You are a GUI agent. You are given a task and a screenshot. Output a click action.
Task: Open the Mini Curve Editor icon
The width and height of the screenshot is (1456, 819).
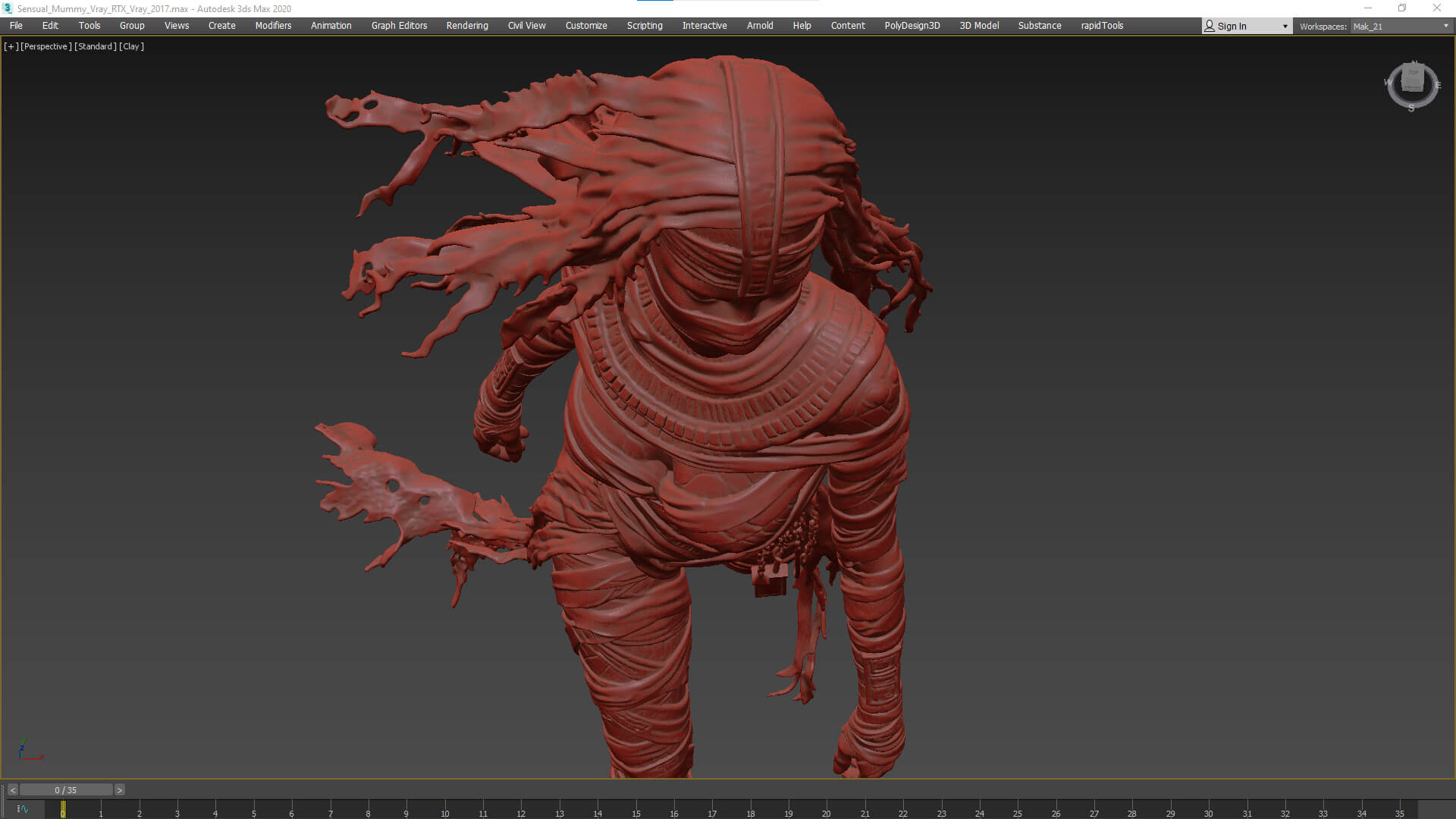pyautogui.click(x=23, y=809)
